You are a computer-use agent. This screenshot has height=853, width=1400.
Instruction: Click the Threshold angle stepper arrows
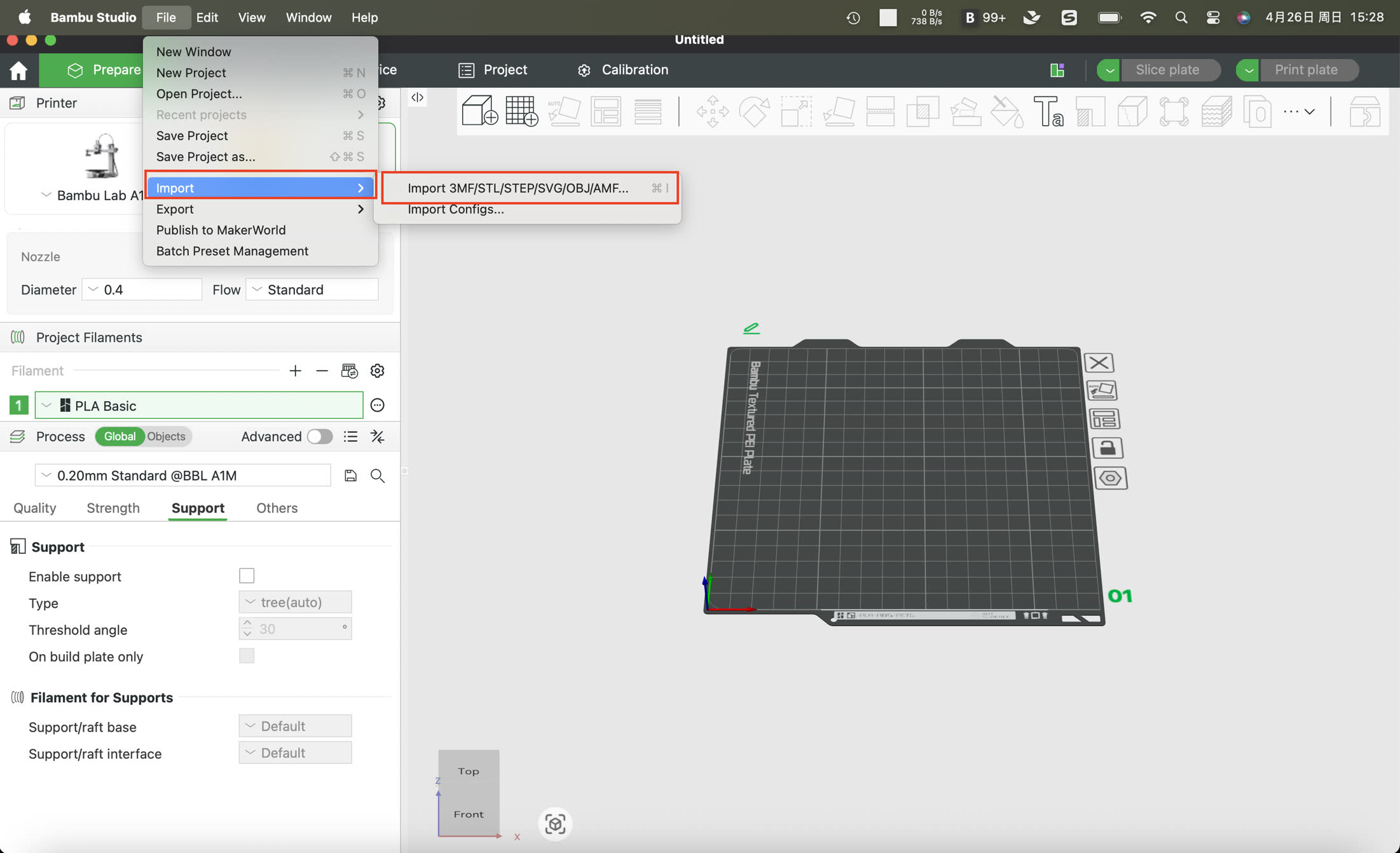247,629
